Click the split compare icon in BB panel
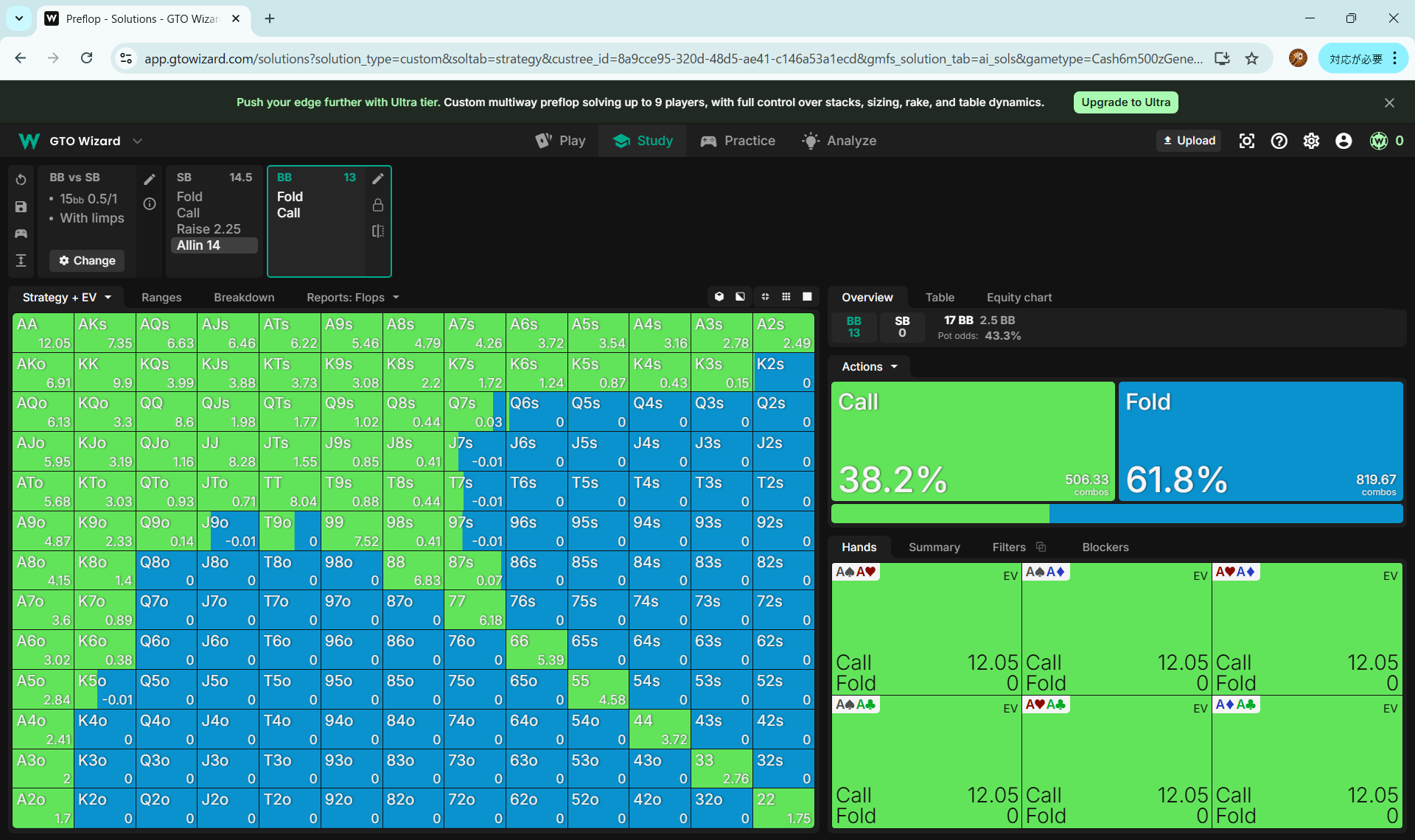1415x840 pixels. (x=378, y=231)
